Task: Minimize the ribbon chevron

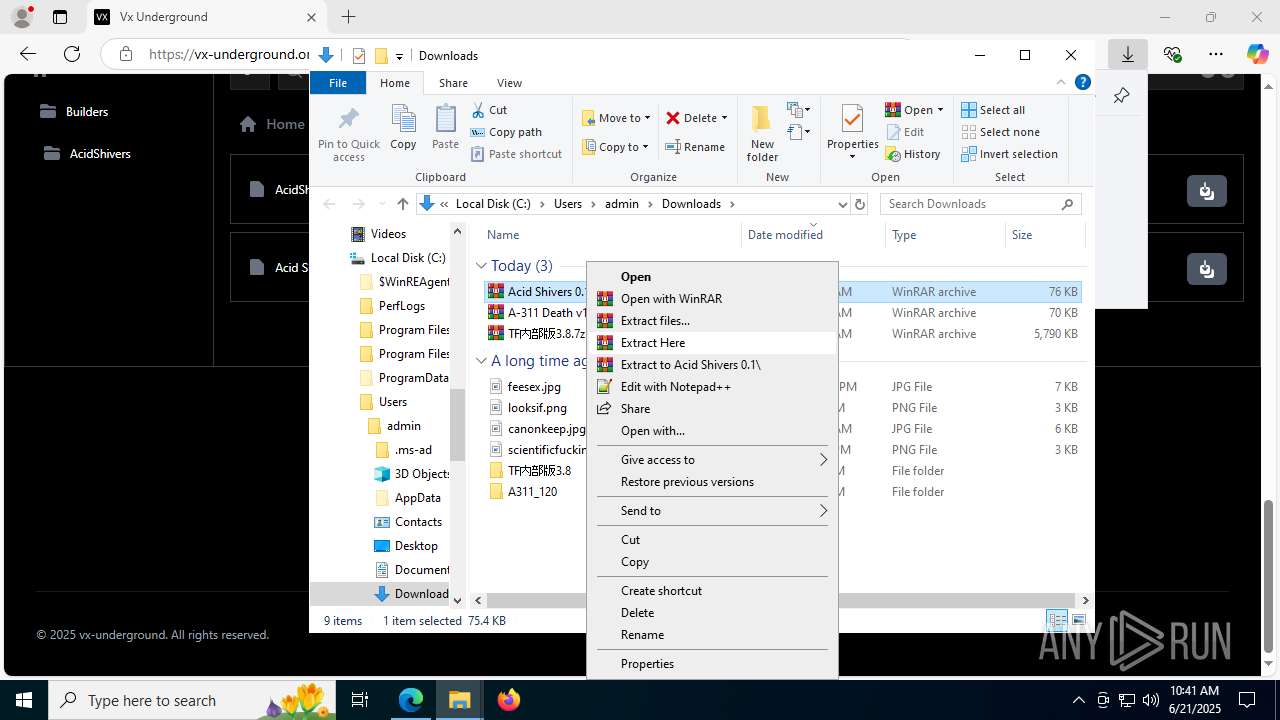Action: click(1062, 83)
